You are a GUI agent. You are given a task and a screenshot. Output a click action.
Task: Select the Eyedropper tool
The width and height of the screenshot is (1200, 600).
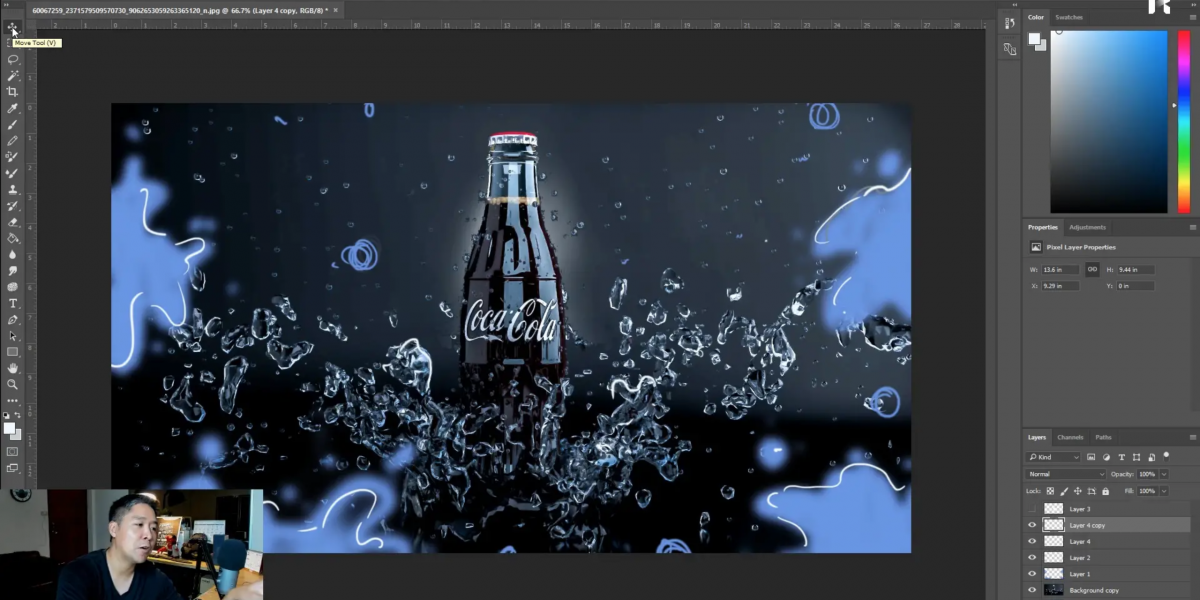click(x=13, y=108)
